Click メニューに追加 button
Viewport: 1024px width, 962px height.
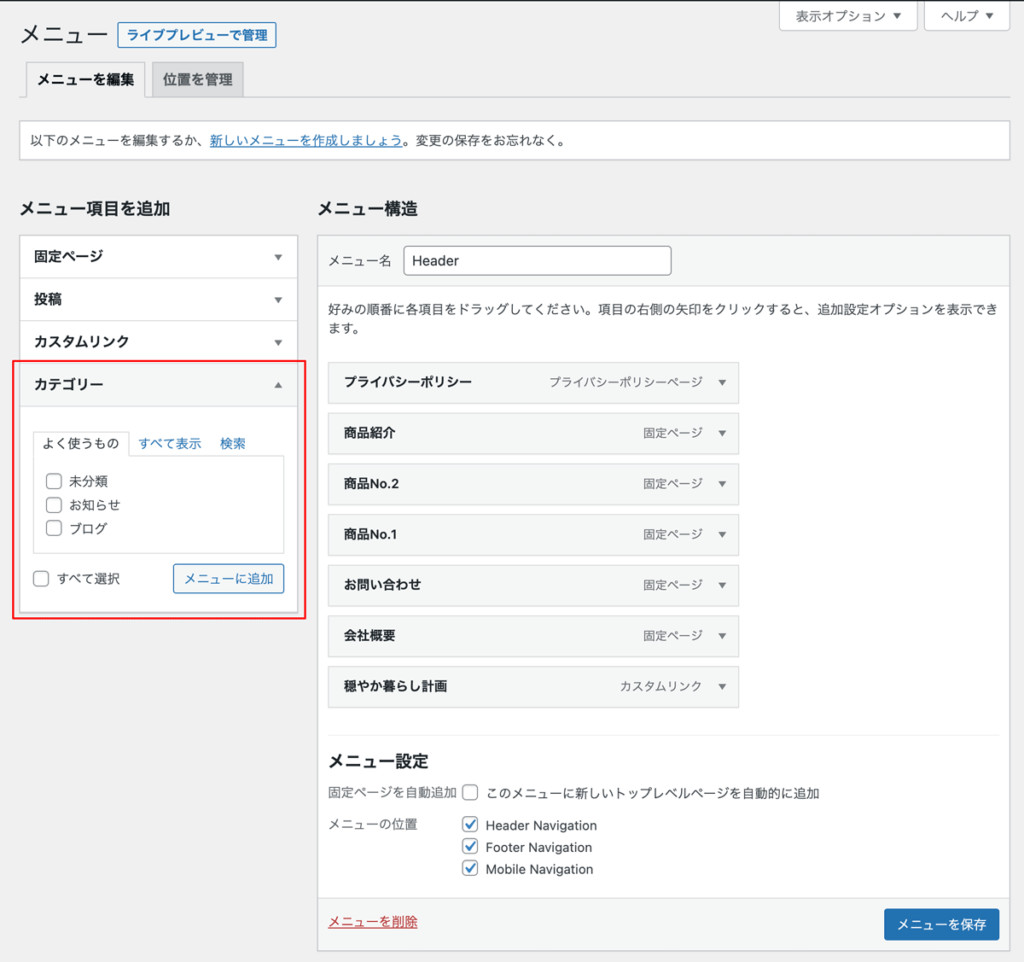point(229,579)
